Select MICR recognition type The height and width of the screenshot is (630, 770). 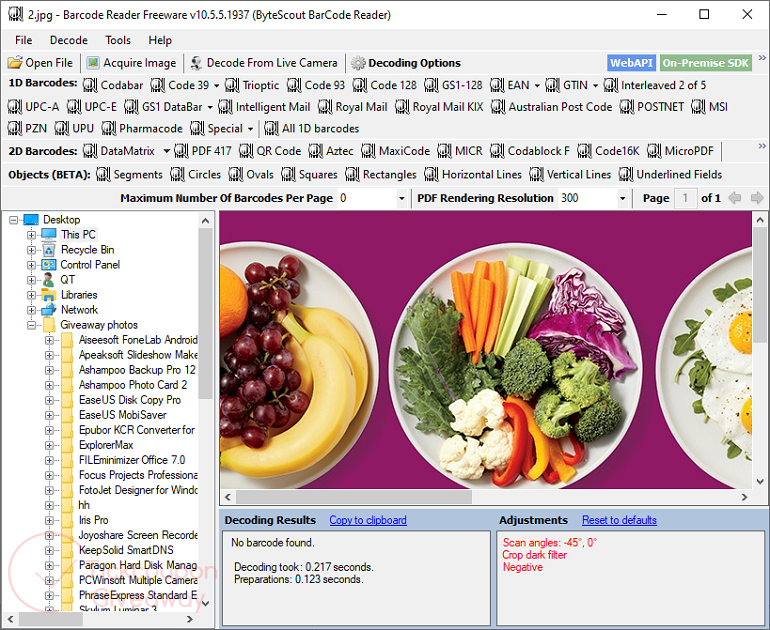pos(460,151)
